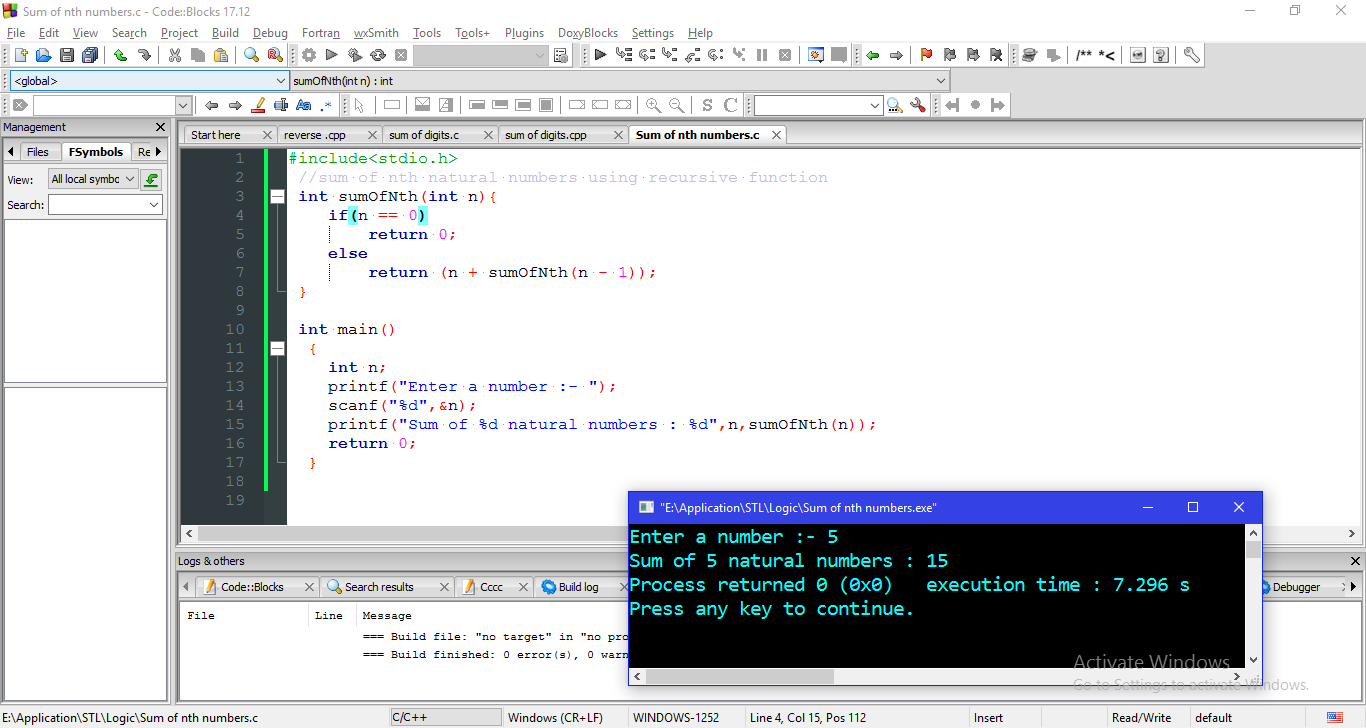Open the All local symbols view dropdown
The width and height of the screenshot is (1366, 728).
tap(130, 178)
